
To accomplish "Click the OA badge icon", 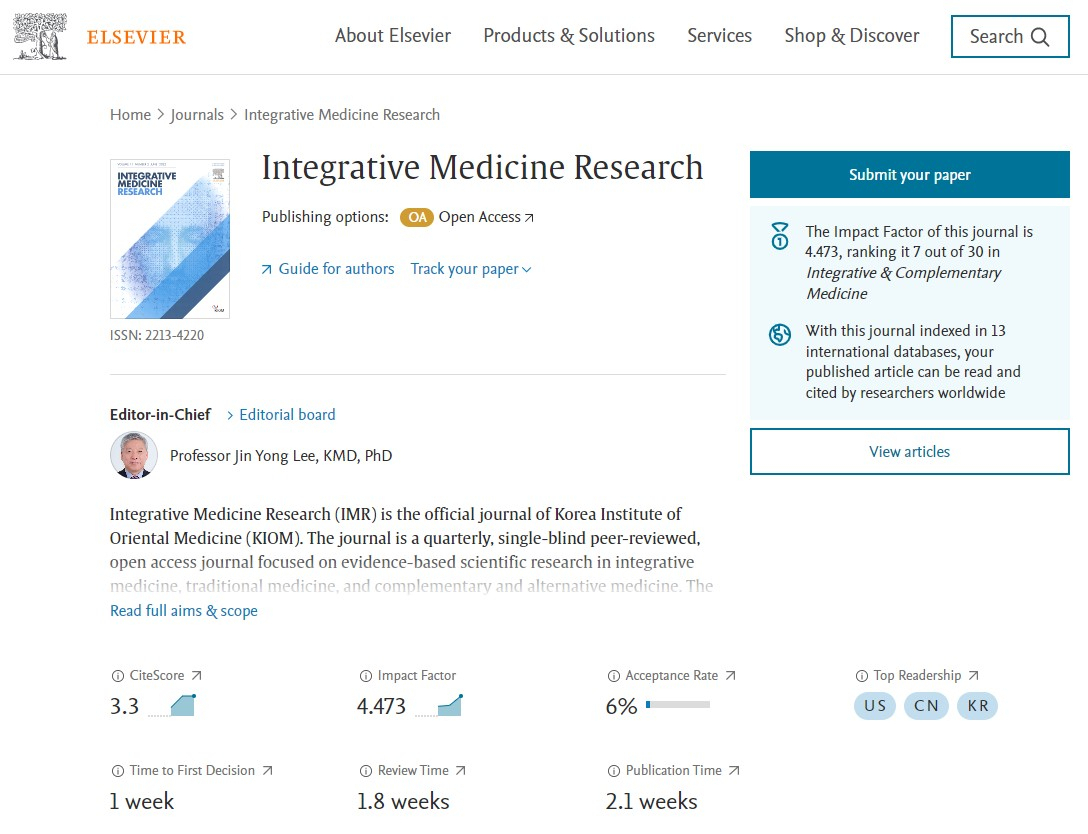I will (x=416, y=217).
